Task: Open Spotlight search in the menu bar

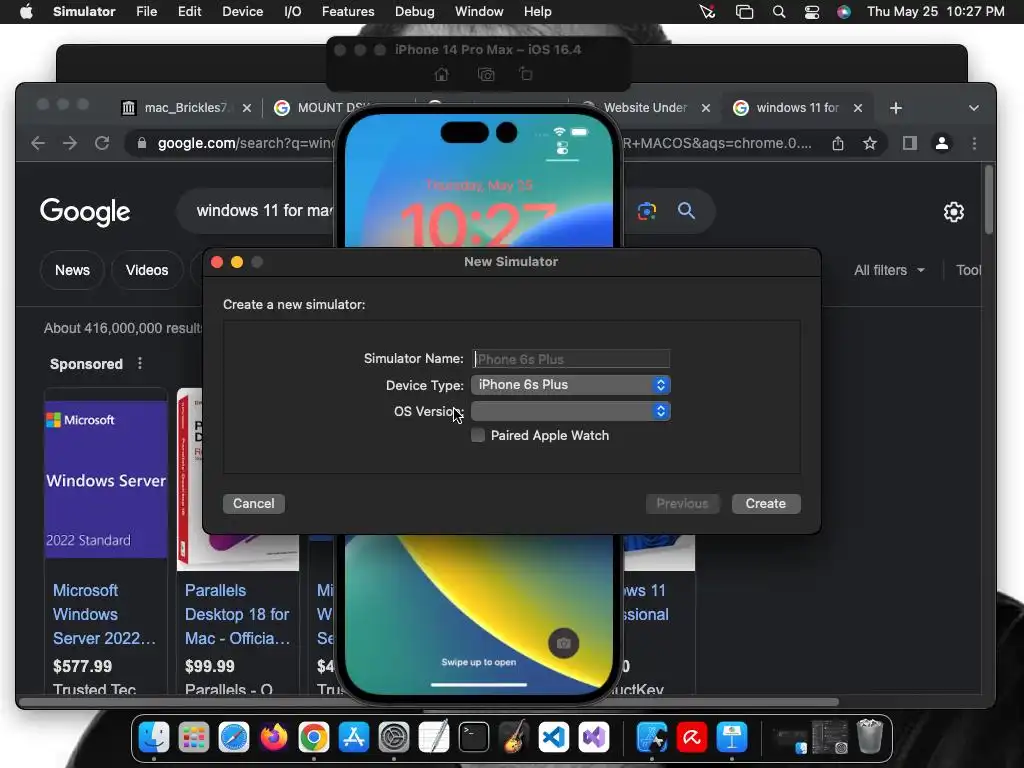Action: click(778, 12)
